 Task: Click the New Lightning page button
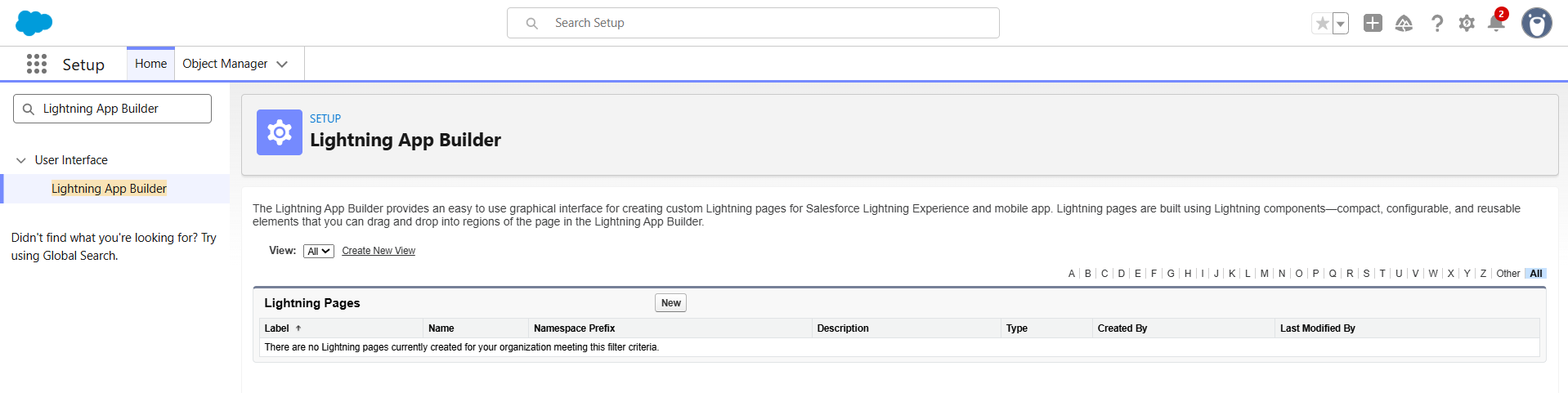pos(670,303)
